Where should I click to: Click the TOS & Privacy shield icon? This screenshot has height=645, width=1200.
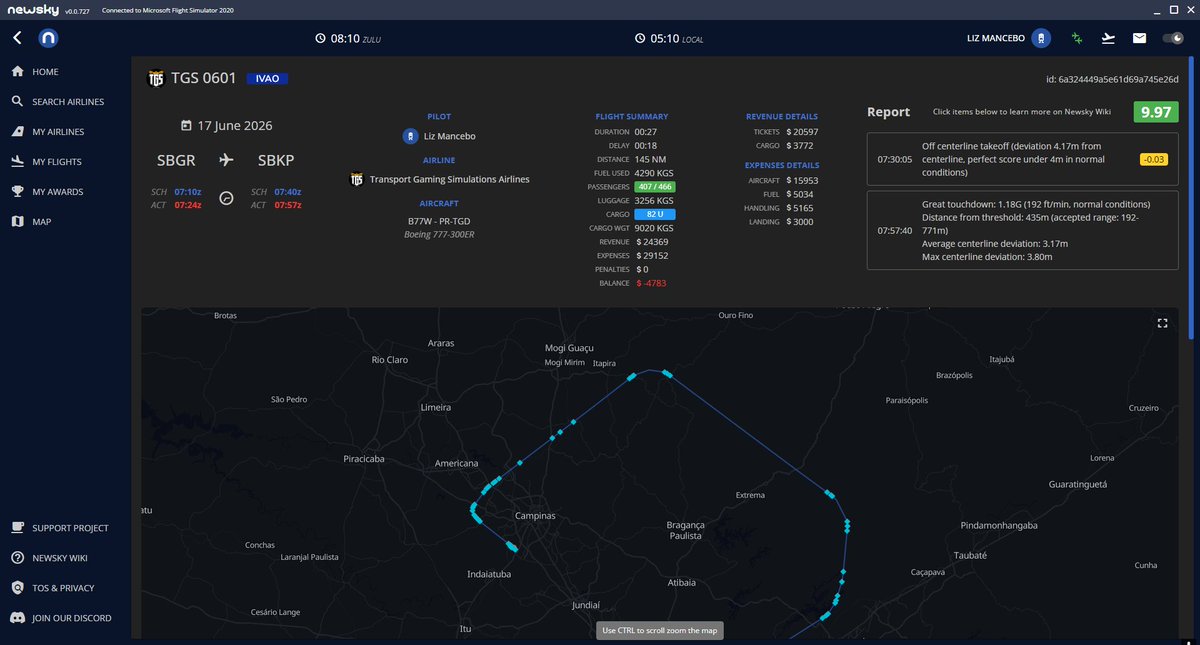(17, 588)
